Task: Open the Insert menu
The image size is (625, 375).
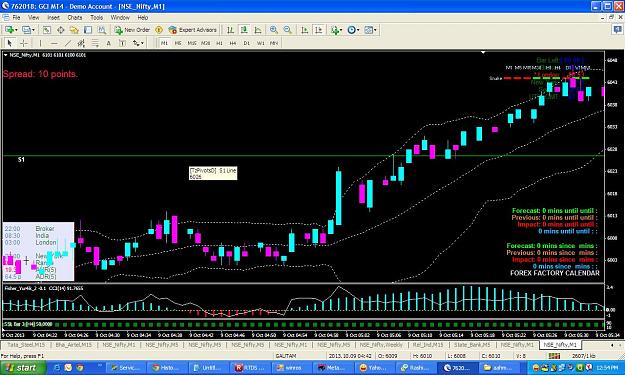Action: [53, 18]
